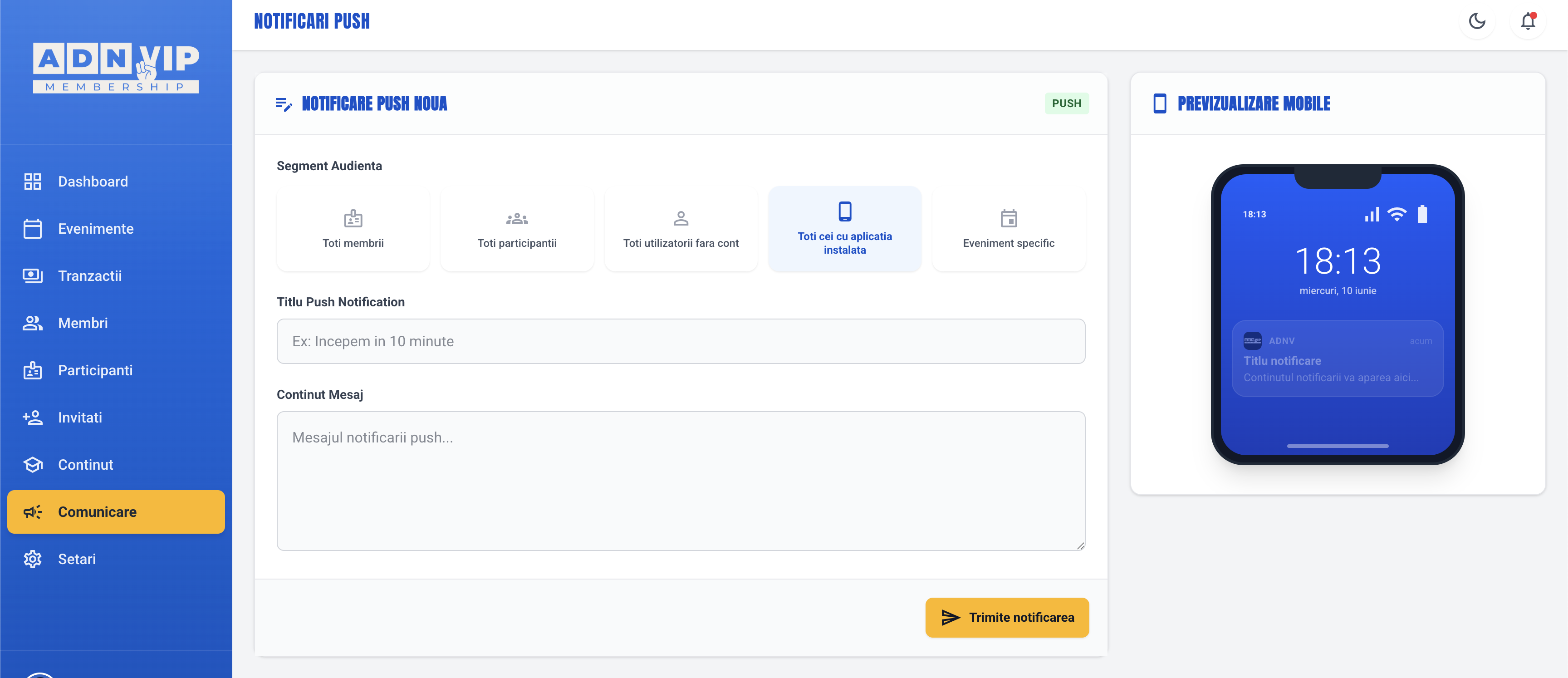The image size is (1568, 678).
Task: Click the 'NOTIFICARI PUSH' page title
Action: [x=312, y=21]
